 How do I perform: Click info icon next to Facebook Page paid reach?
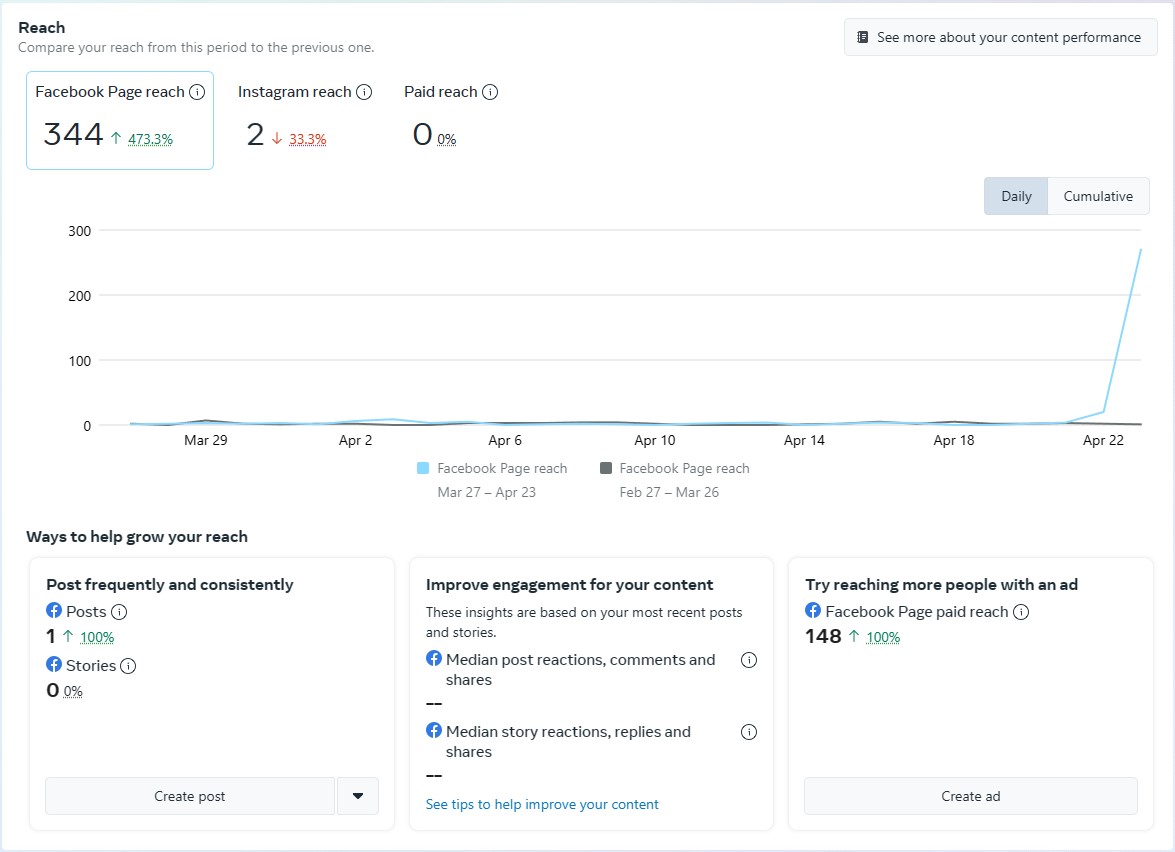(x=1021, y=612)
